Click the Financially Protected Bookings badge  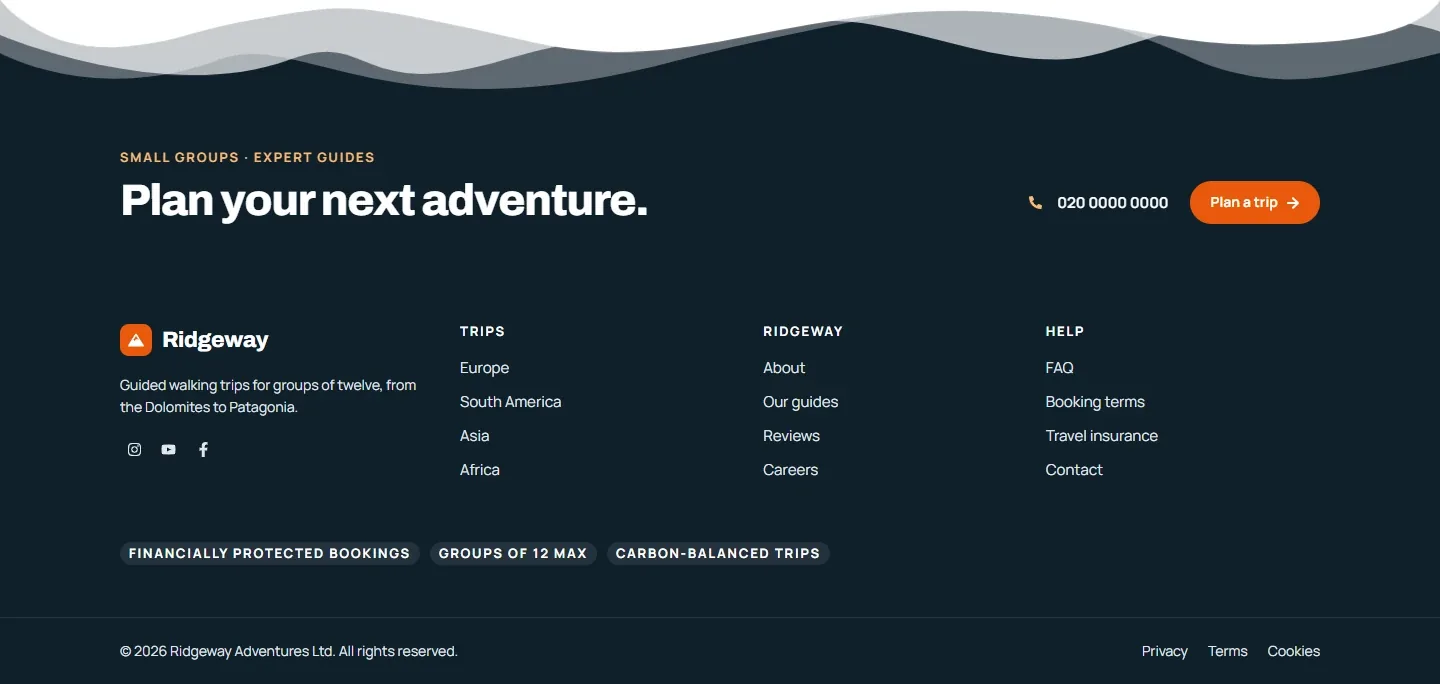pyautogui.click(x=269, y=553)
